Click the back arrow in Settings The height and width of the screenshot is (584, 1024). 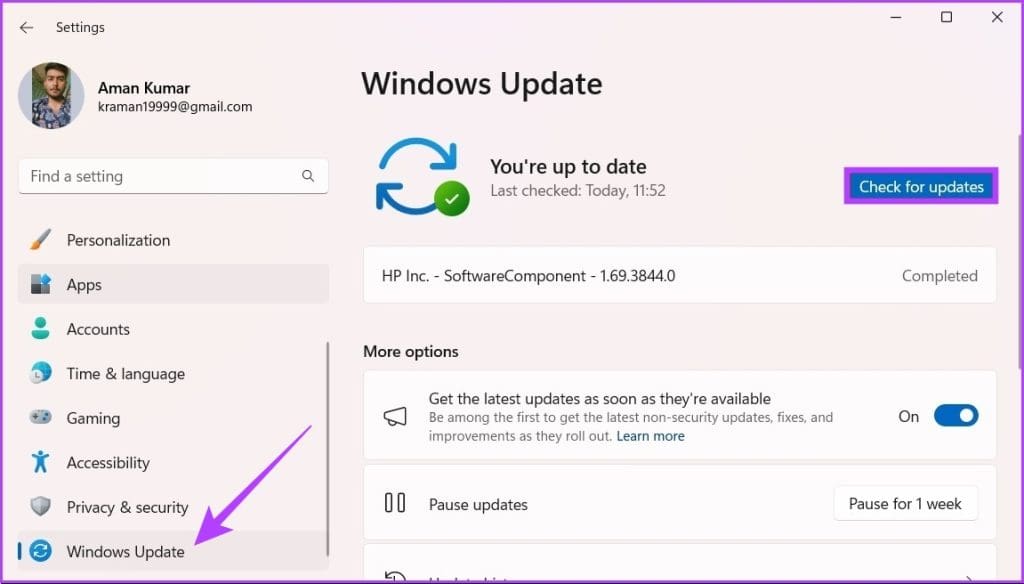(26, 27)
